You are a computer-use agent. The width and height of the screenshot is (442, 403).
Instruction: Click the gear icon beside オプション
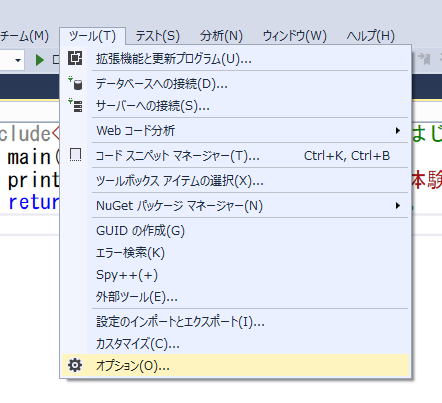point(75,365)
